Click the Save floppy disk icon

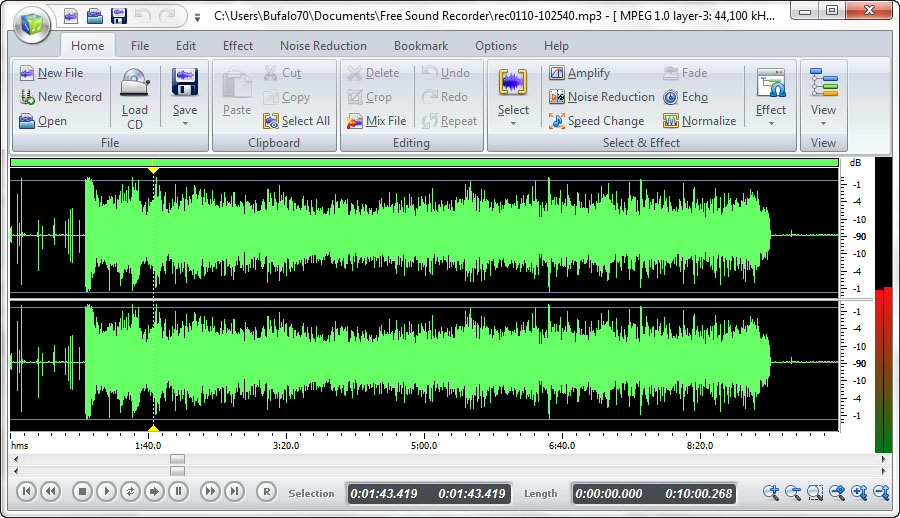point(185,82)
